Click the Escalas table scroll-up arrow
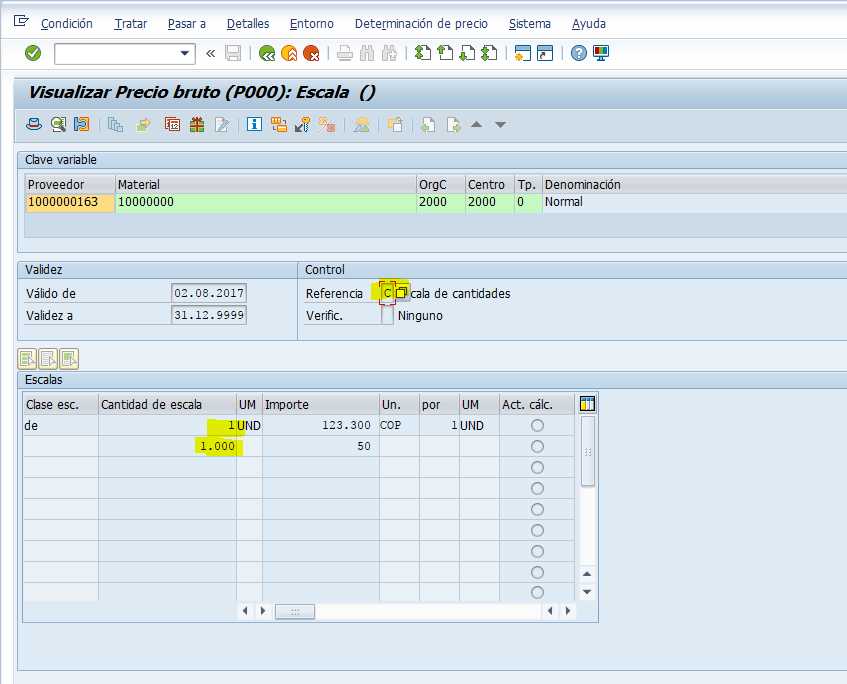 point(587,574)
